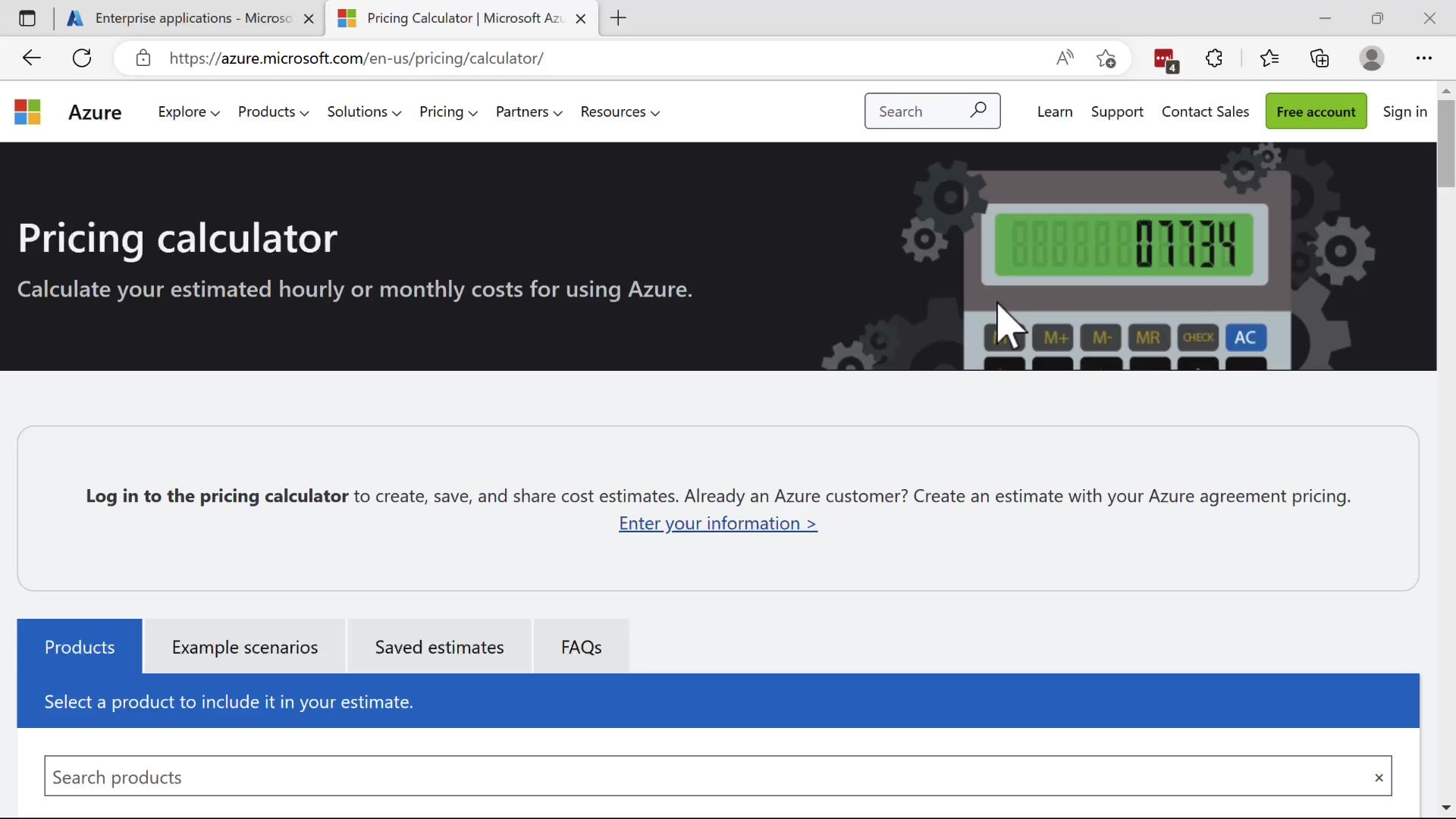This screenshot has height=819, width=1456.
Task: Open the browser Extensions puzzle icon
Action: click(1214, 58)
